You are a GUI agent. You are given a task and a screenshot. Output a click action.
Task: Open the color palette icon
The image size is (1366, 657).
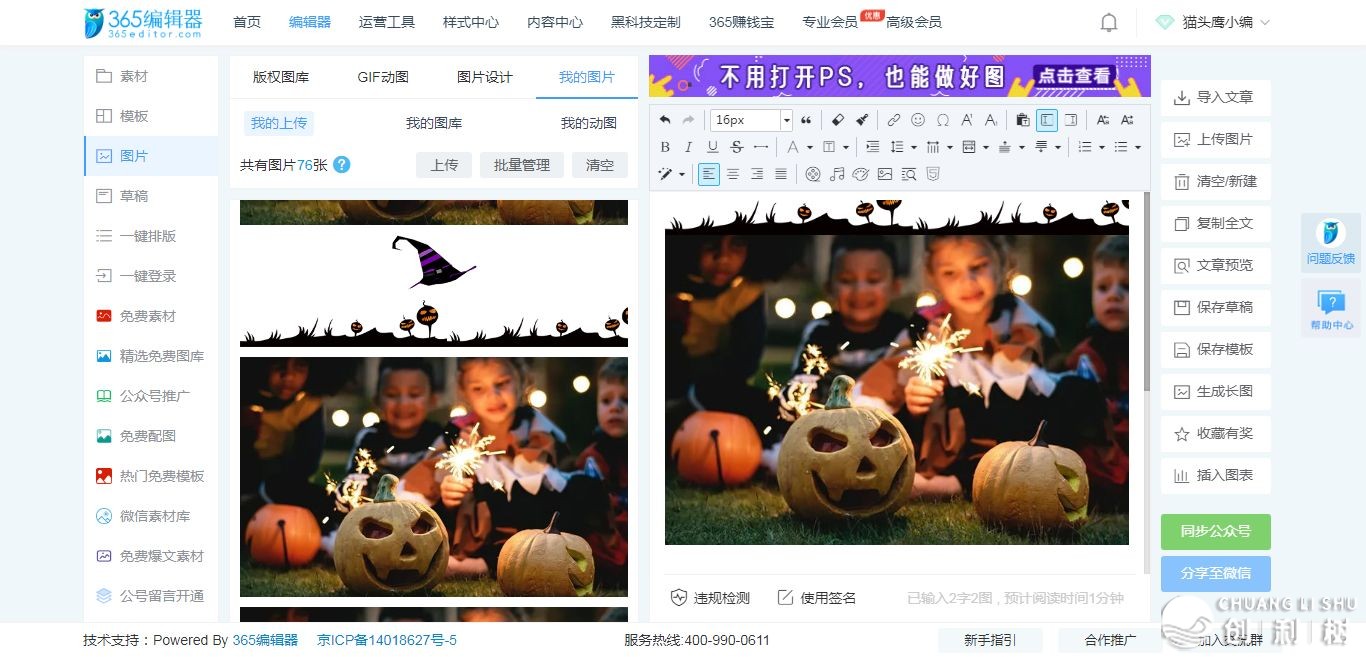861,174
